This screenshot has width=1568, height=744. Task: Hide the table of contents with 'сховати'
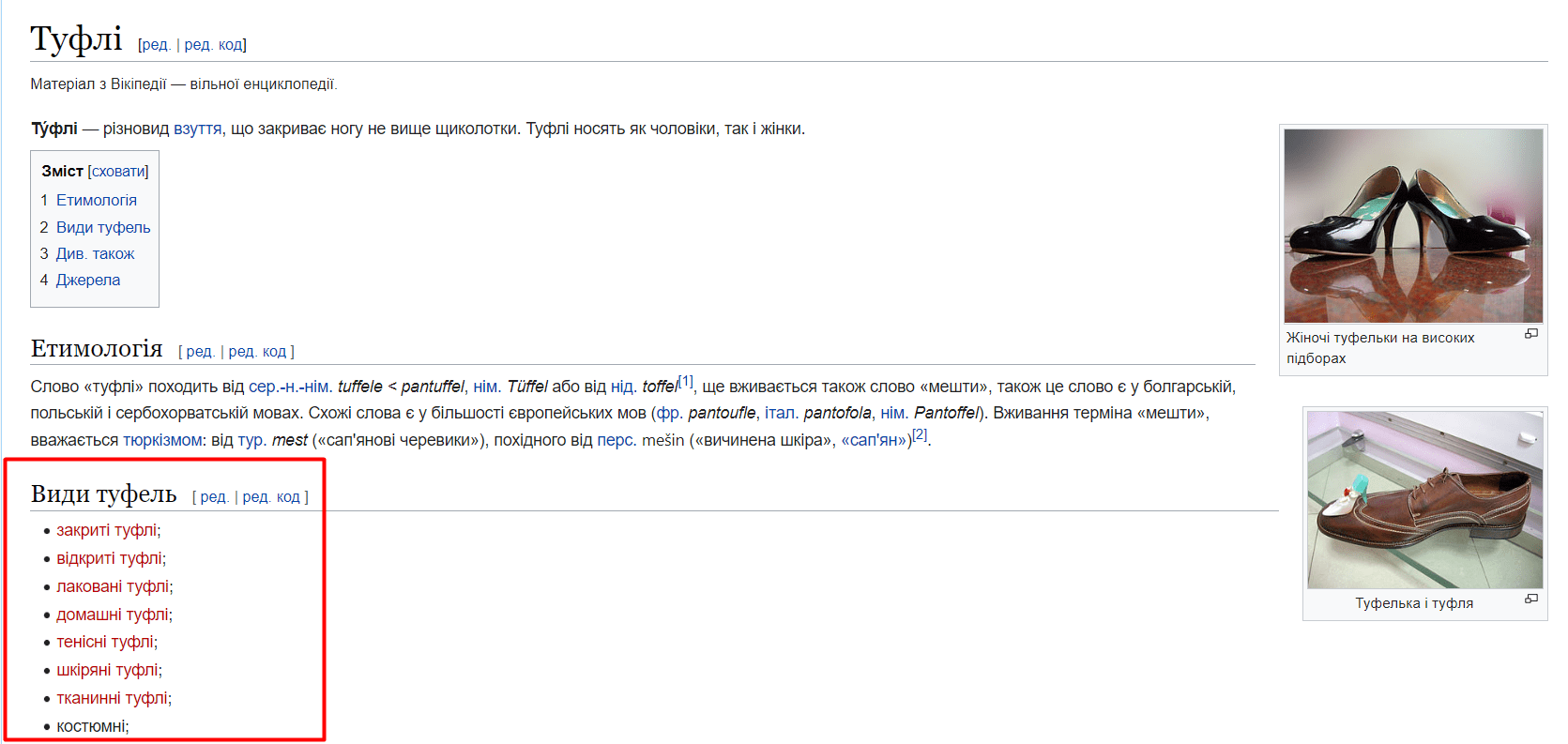click(x=118, y=171)
